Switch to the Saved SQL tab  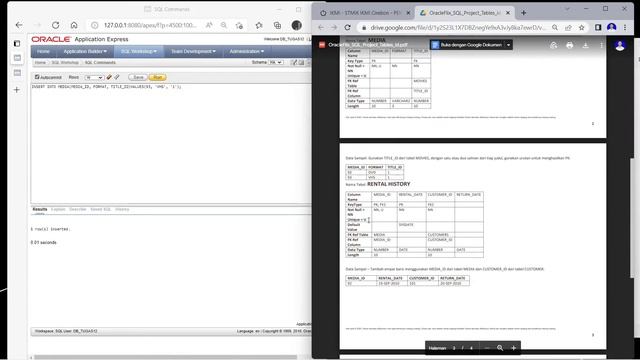tap(100, 209)
